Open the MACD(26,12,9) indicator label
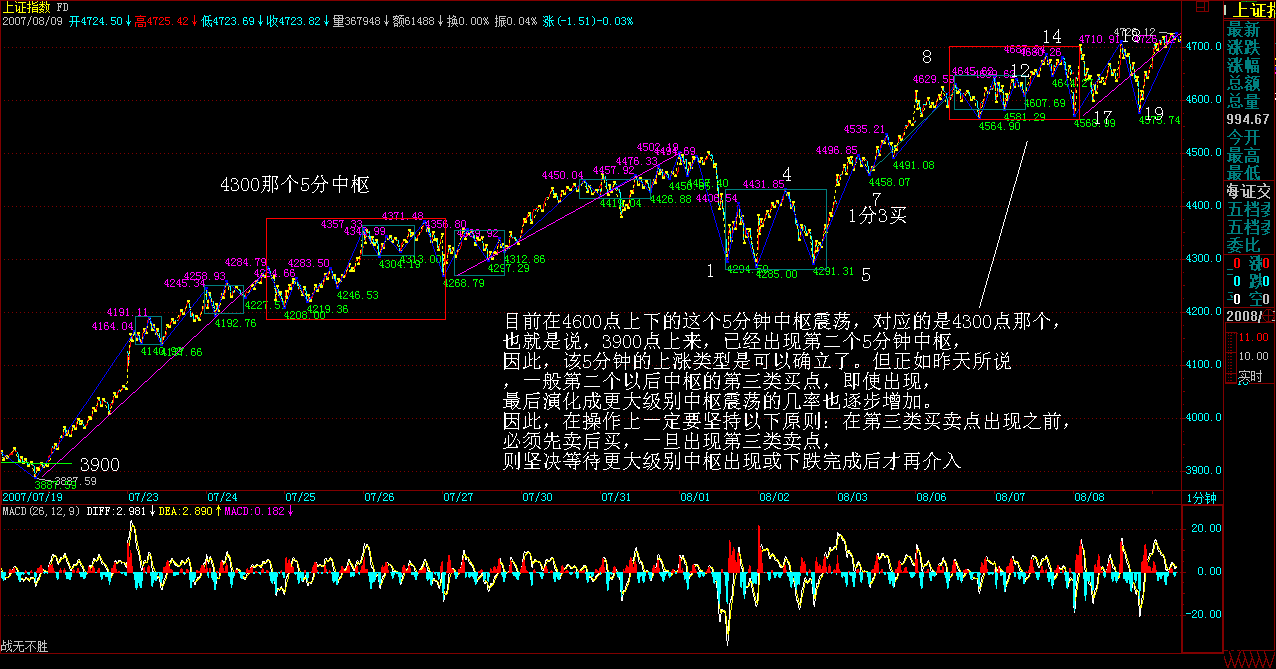This screenshot has width=1276, height=669. click(42, 512)
